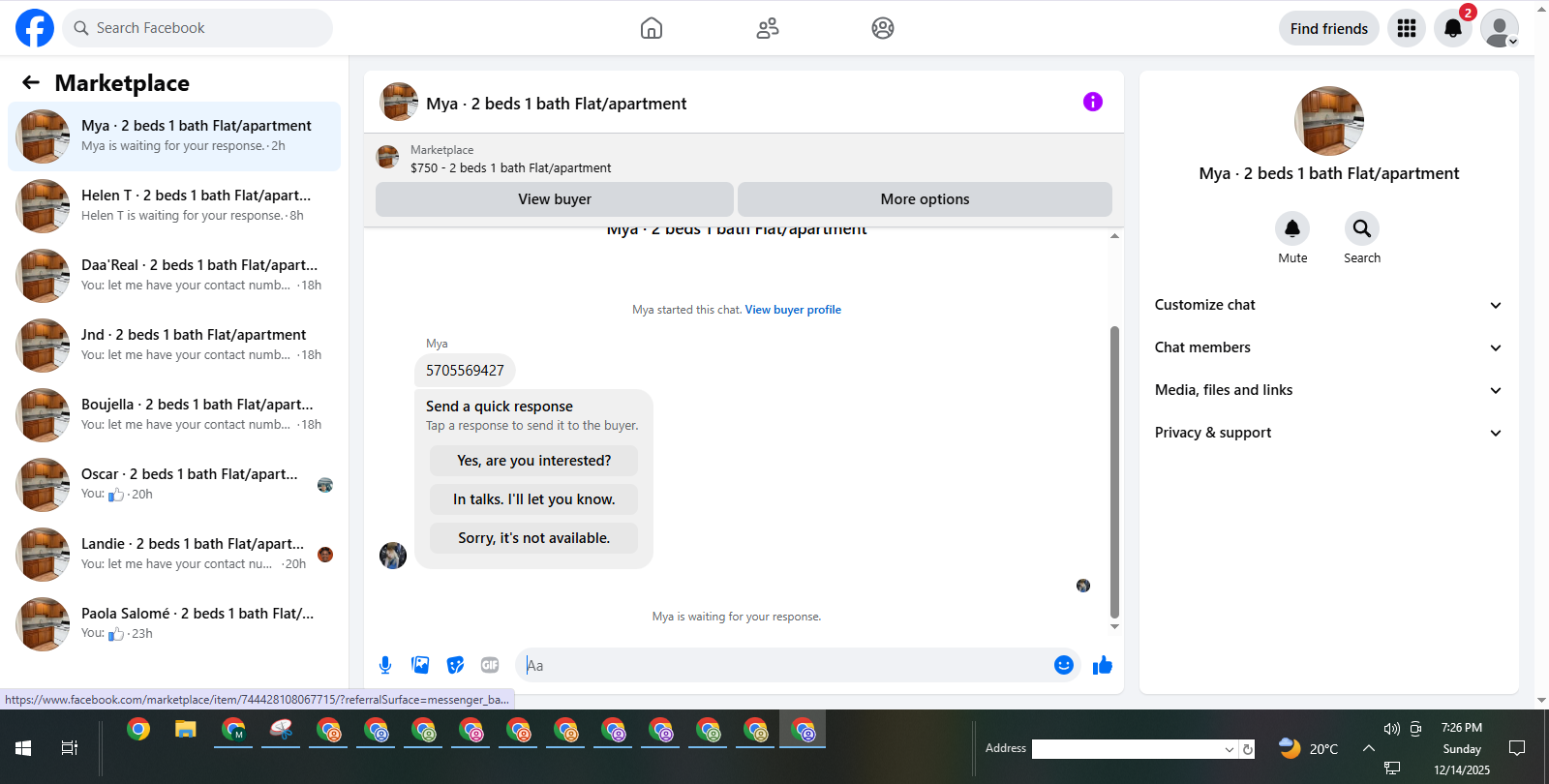
Task: Search in conversation using magnifier icon
Action: [1362, 228]
